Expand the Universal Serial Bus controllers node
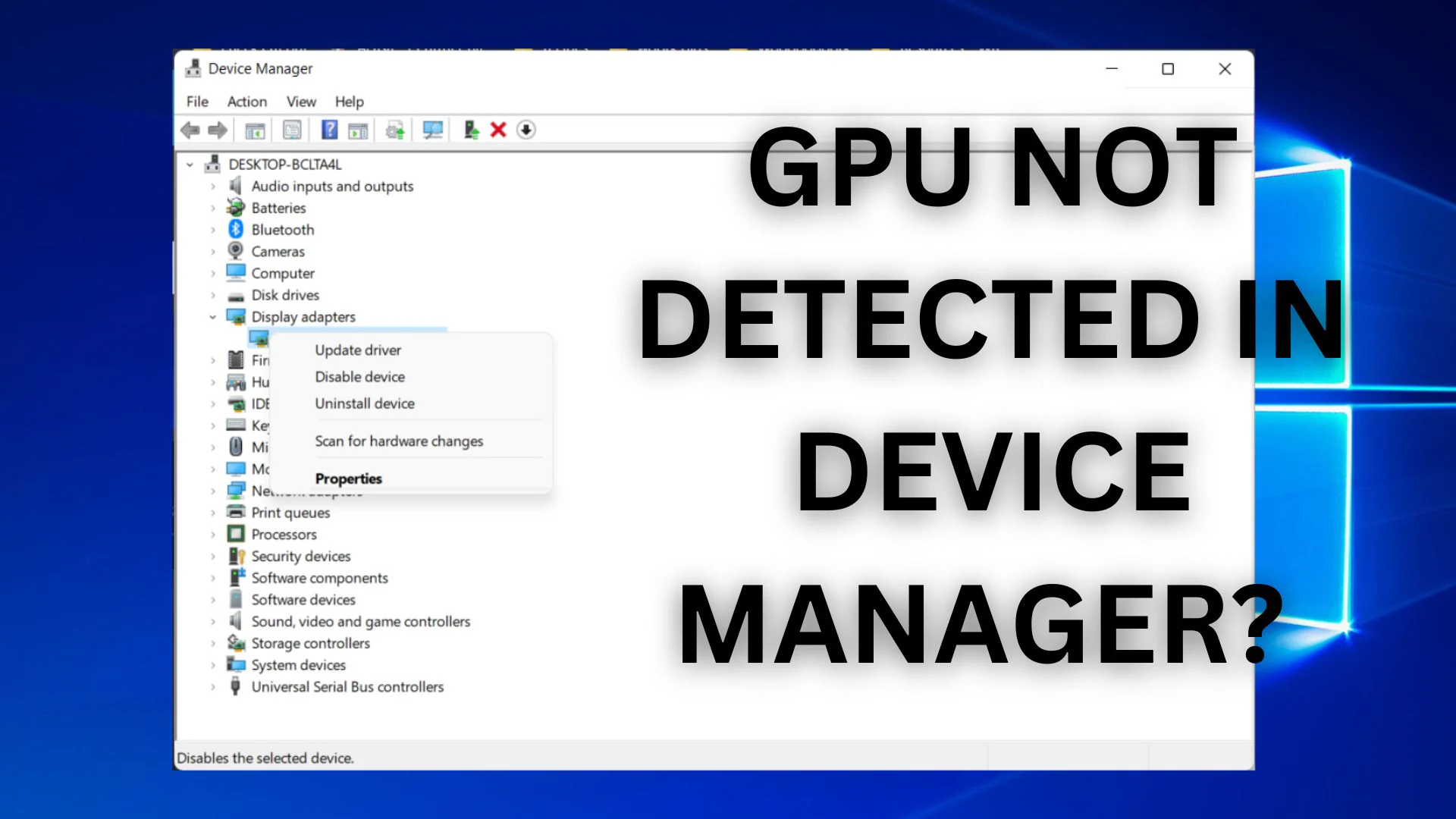 (213, 687)
